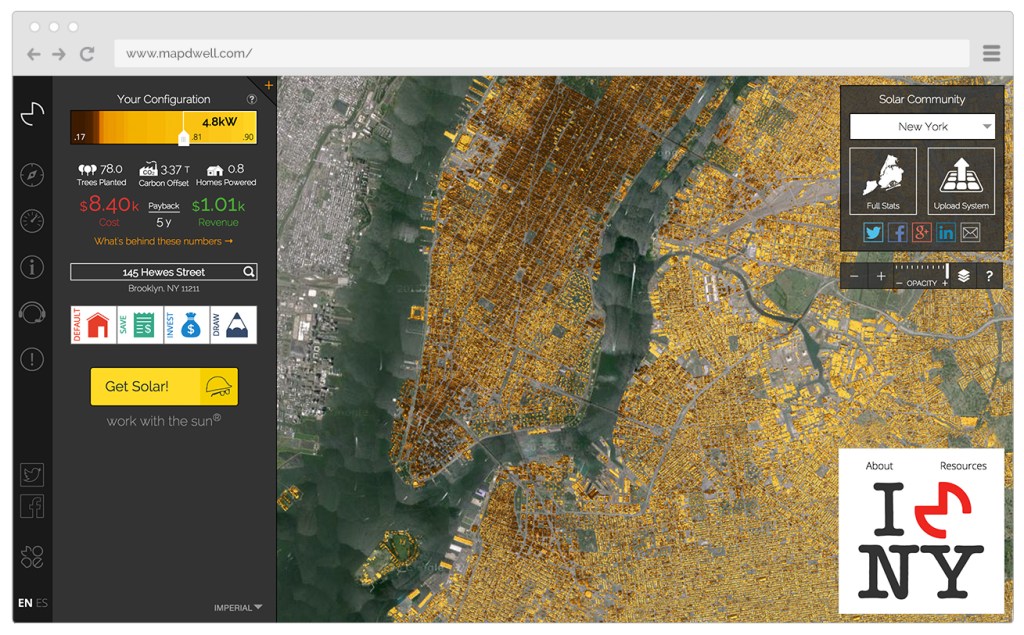The height and width of the screenshot is (635, 1024).
Task: Click the map layers stack icon
Action: click(963, 276)
